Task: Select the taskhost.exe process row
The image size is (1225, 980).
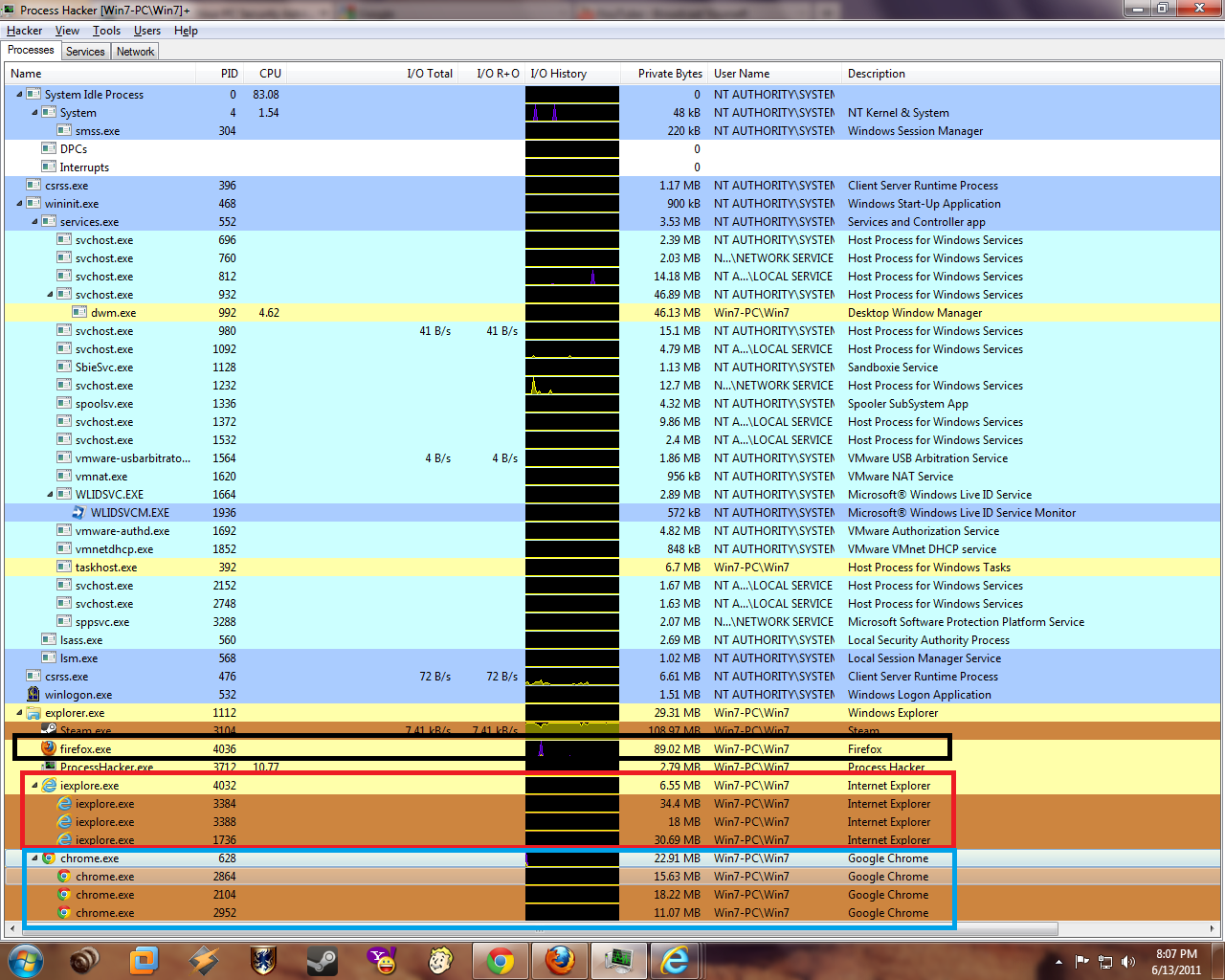Action: pyautogui.click(x=612, y=568)
